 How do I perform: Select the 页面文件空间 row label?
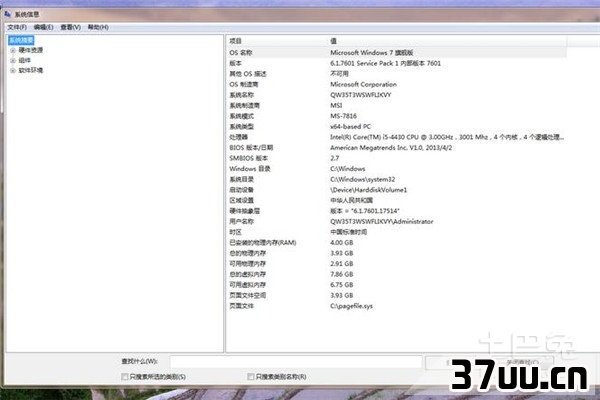tap(248, 296)
